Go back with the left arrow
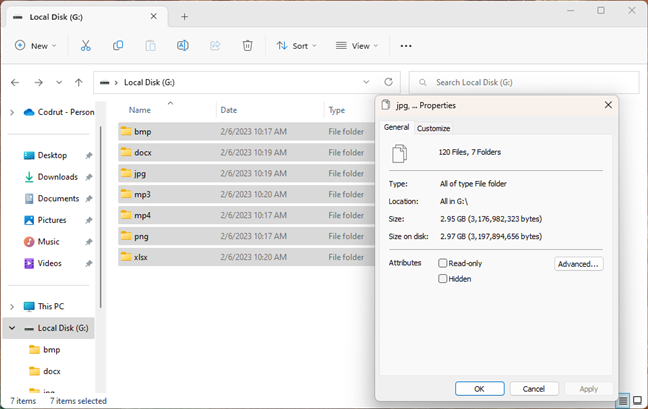Viewport: 648px width, 409px height. coord(15,82)
